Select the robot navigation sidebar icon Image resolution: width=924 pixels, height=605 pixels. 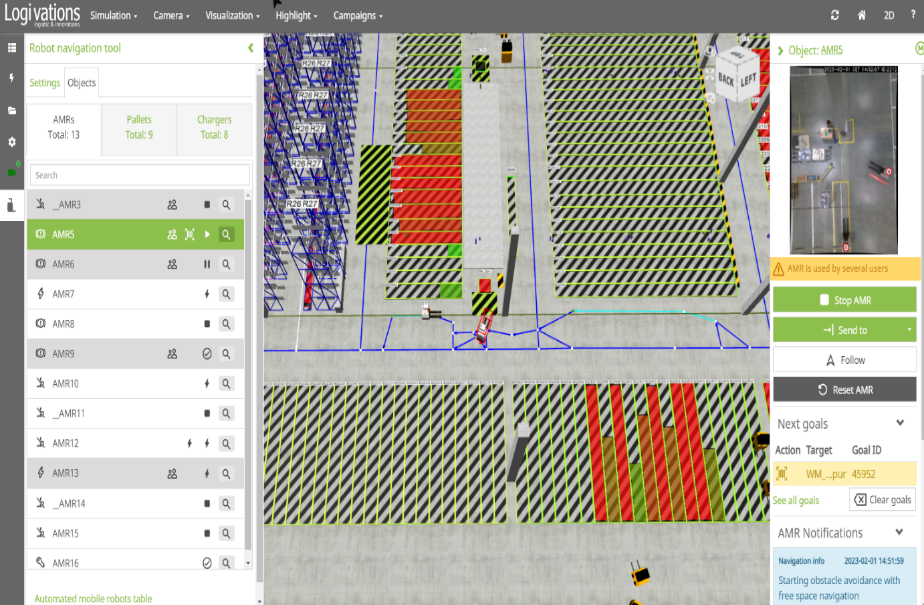point(12,205)
